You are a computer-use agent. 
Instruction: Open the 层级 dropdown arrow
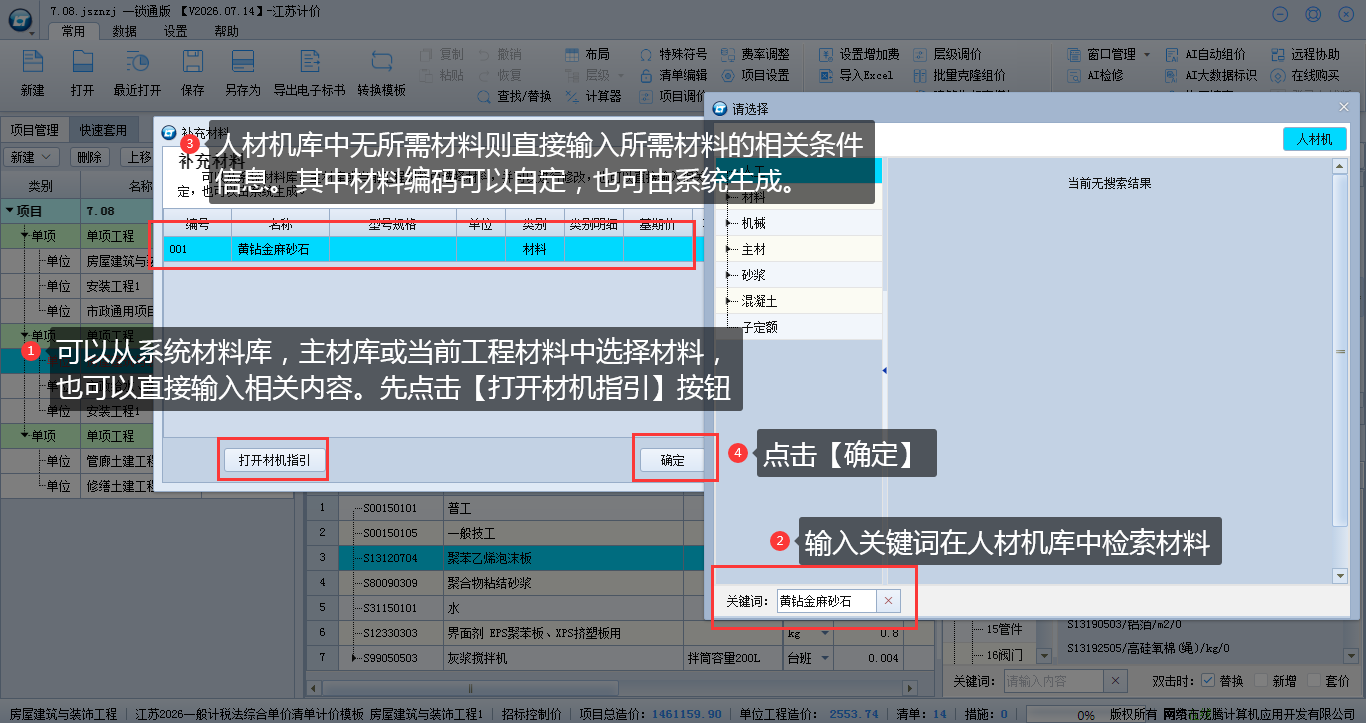tap(621, 75)
